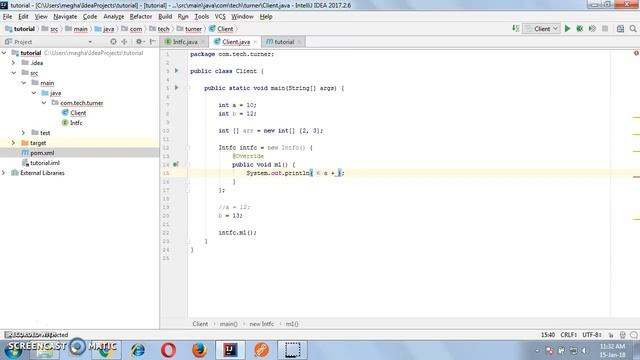Click the Stop process square icon
The width and height of the screenshot is (640, 360).
click(x=605, y=29)
